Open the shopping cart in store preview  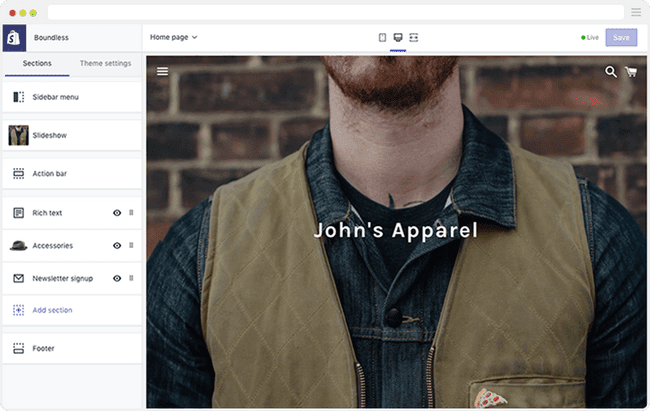click(x=631, y=72)
